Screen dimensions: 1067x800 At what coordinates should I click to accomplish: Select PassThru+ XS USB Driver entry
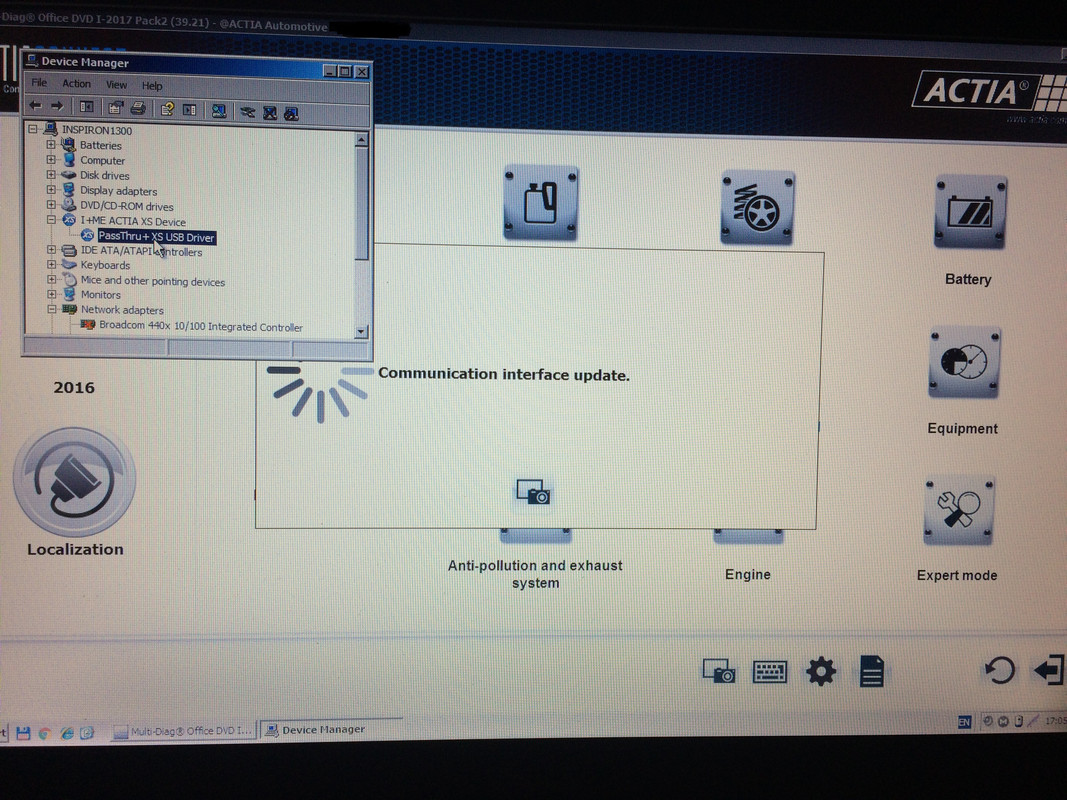157,237
